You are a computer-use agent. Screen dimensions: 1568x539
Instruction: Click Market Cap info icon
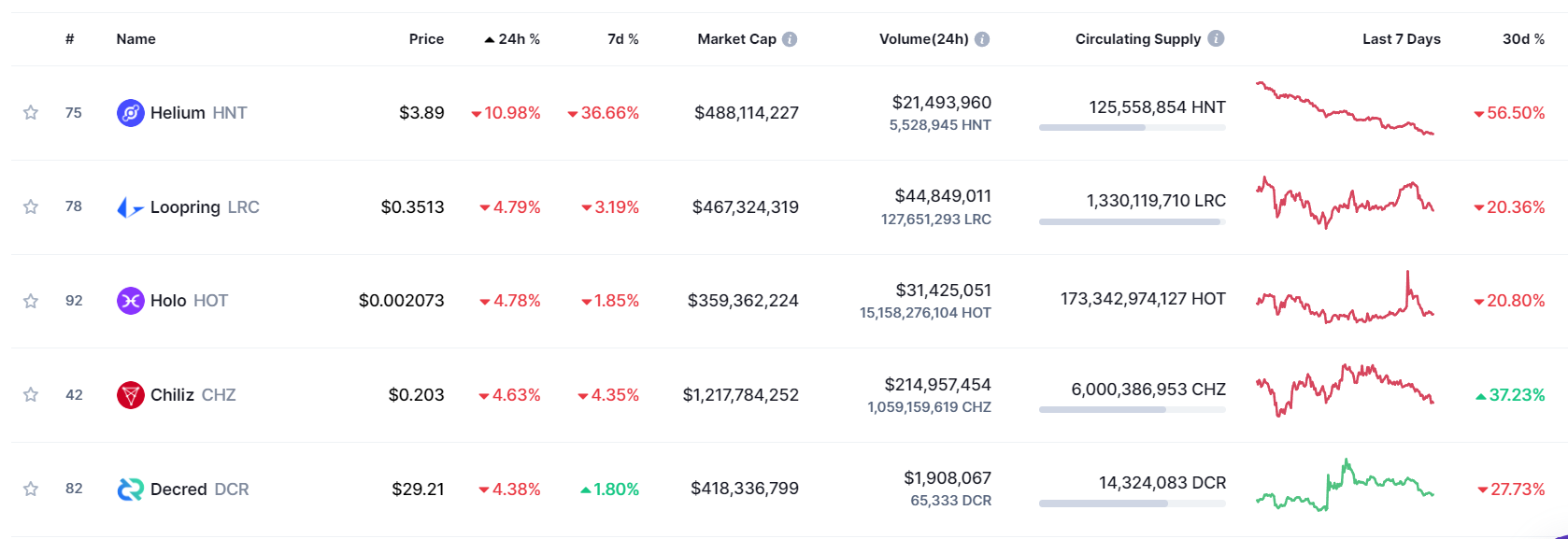790,39
